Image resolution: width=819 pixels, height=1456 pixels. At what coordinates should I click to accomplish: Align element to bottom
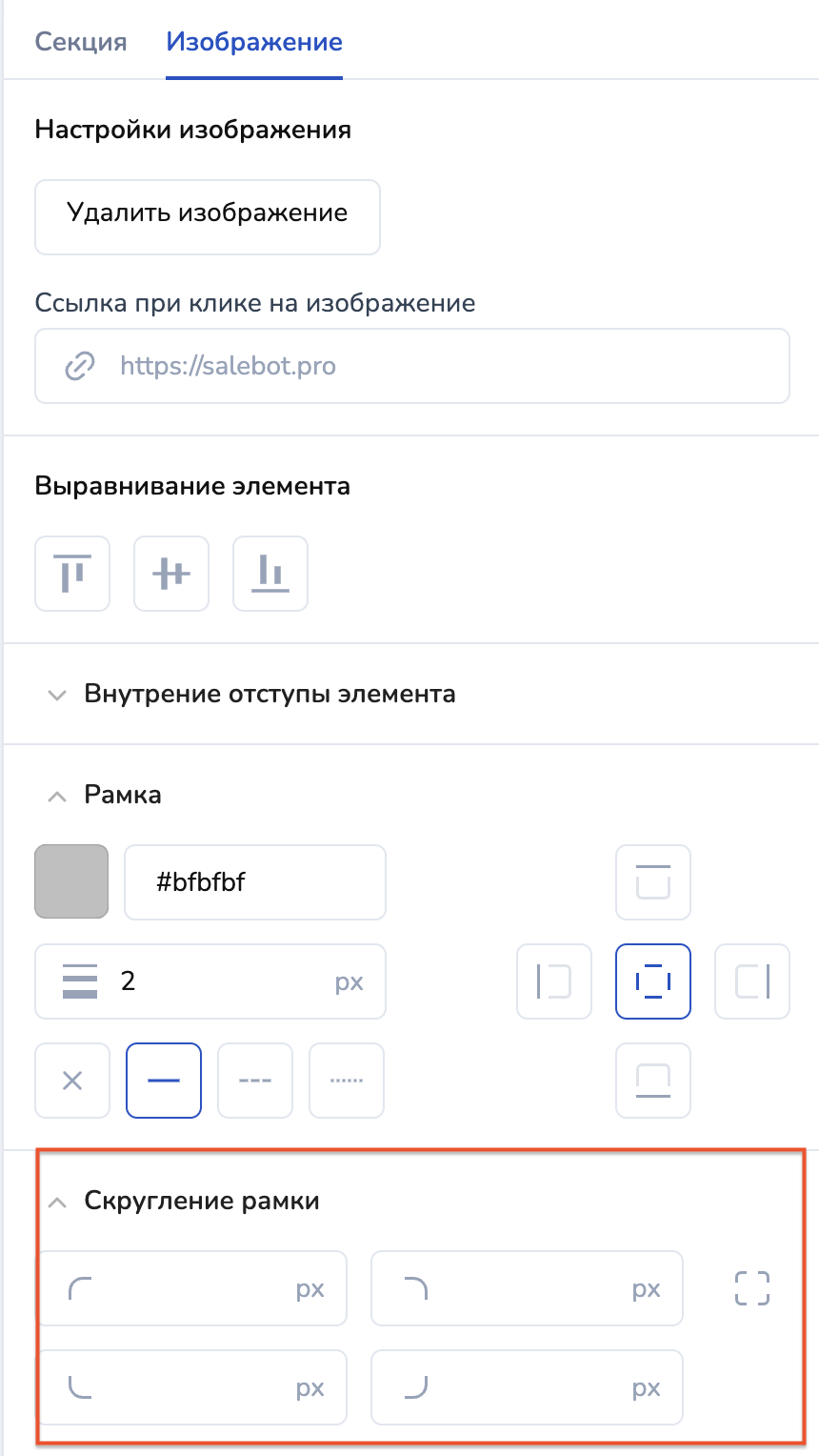pos(270,574)
